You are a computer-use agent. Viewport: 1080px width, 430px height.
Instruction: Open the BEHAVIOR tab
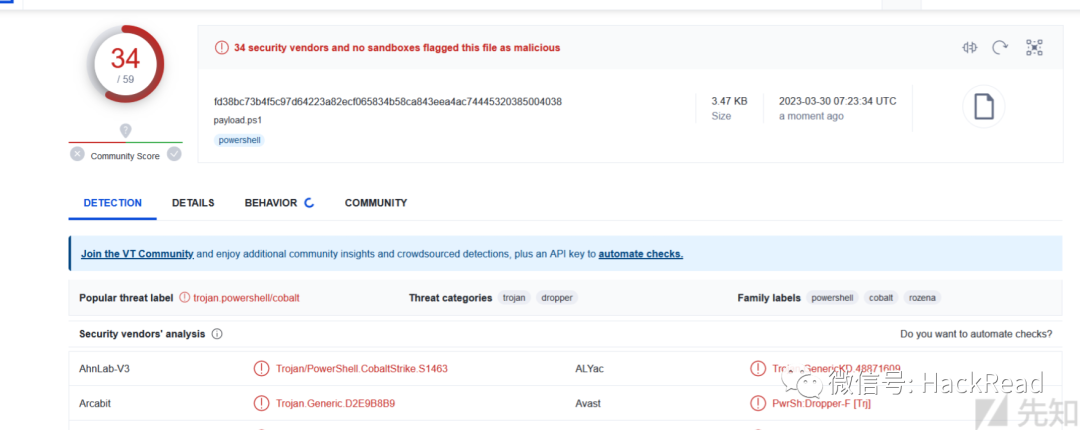tap(271, 203)
